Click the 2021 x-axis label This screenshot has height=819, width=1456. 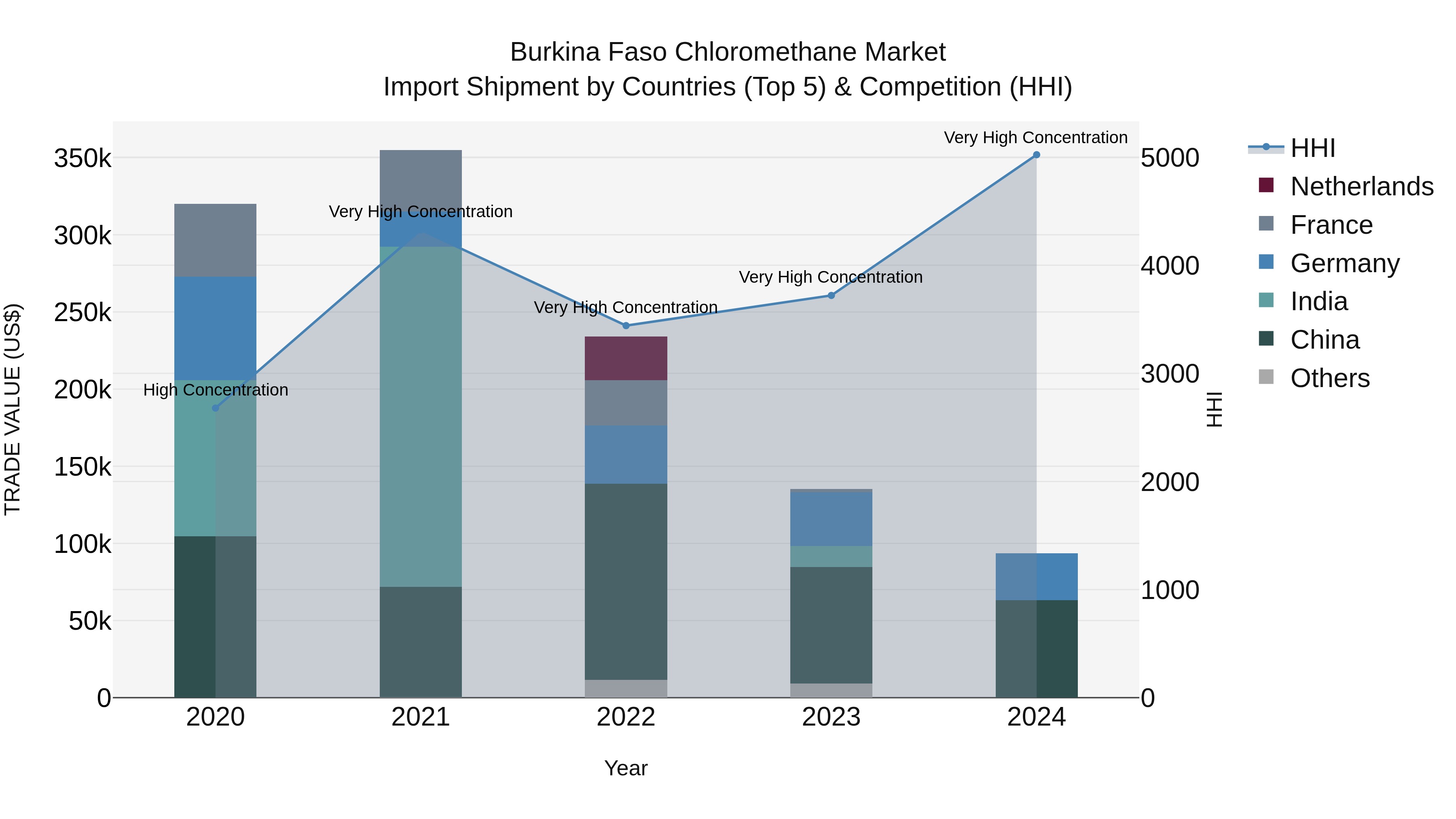(421, 717)
